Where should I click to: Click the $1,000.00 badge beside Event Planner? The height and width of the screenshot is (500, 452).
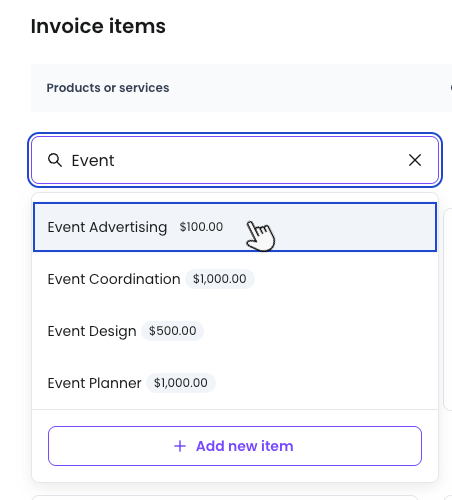[x=181, y=383]
